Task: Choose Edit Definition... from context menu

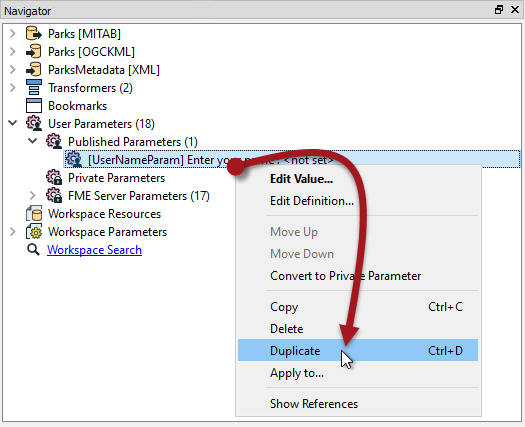Action: (x=358, y=201)
